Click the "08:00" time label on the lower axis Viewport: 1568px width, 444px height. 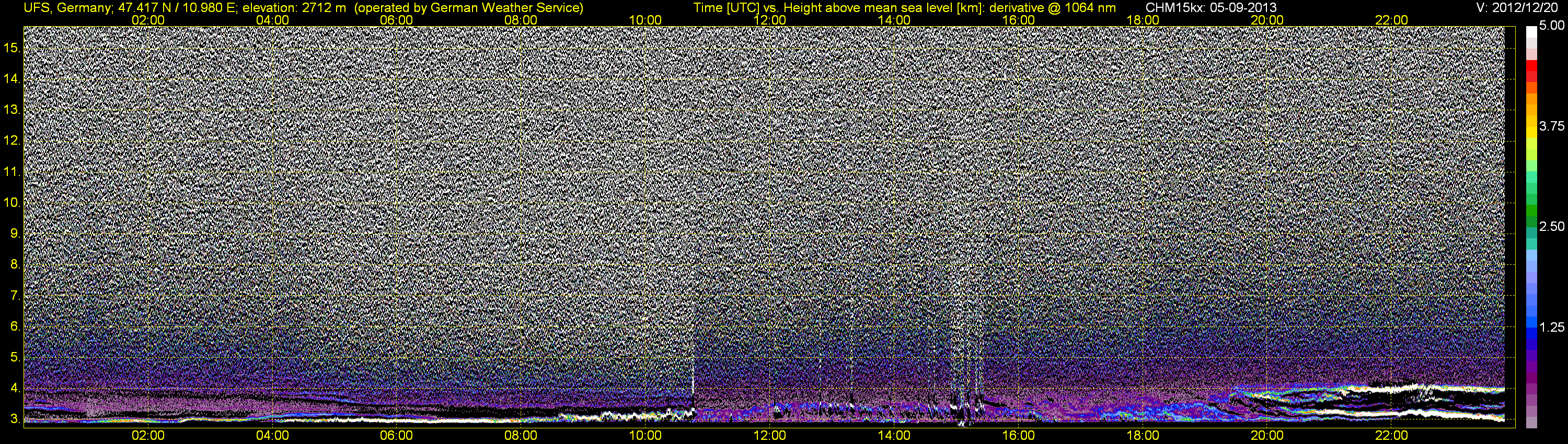[521, 436]
